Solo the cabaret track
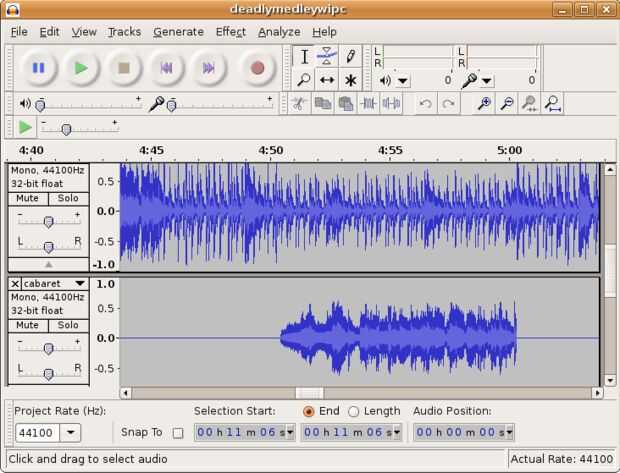Image resolution: width=620 pixels, height=473 pixels. point(67,325)
